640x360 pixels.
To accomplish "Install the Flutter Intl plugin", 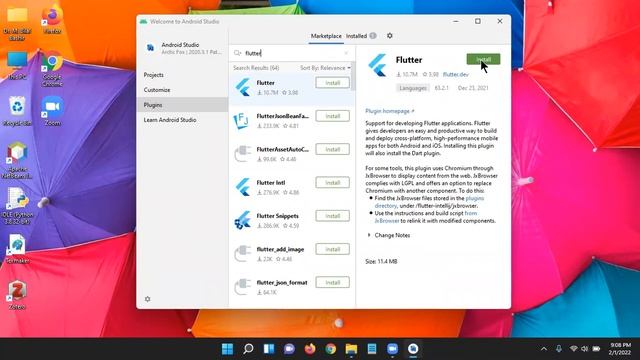I will (333, 182).
